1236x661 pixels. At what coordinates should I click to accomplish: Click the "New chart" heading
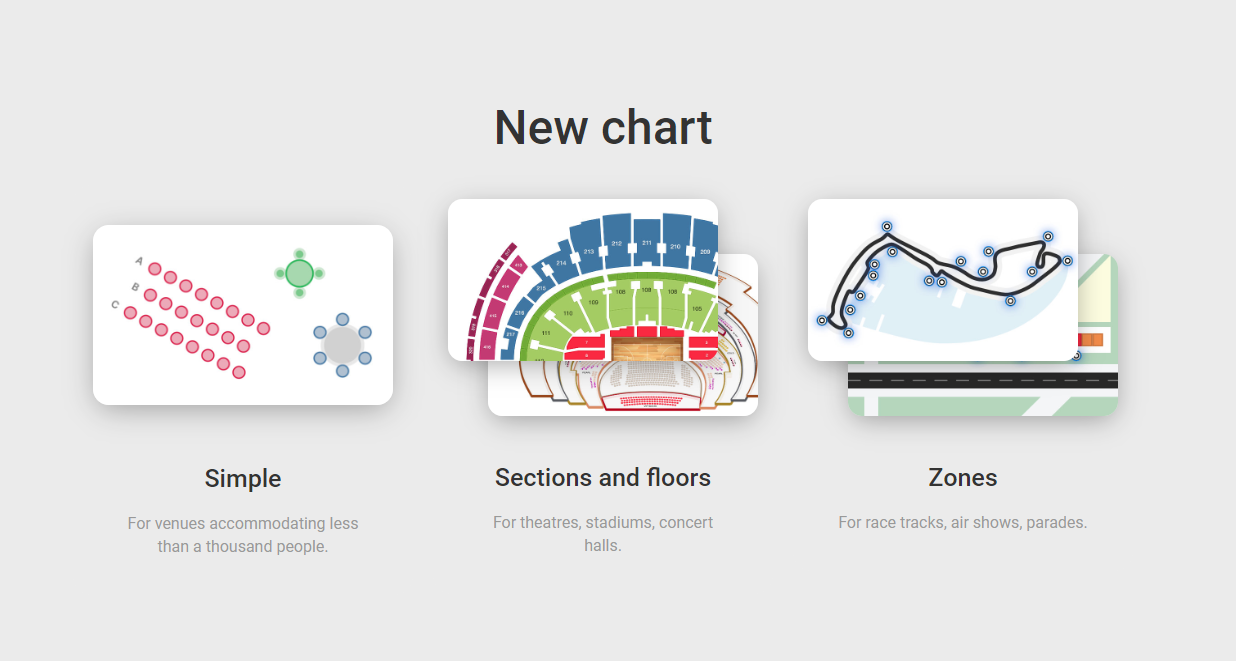(x=603, y=128)
